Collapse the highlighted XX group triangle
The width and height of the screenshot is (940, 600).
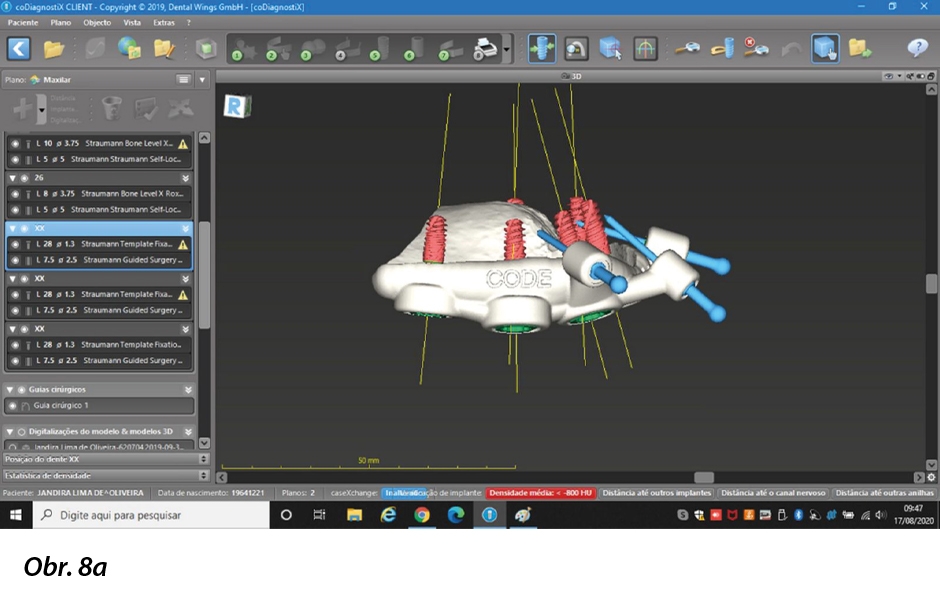click(12, 228)
